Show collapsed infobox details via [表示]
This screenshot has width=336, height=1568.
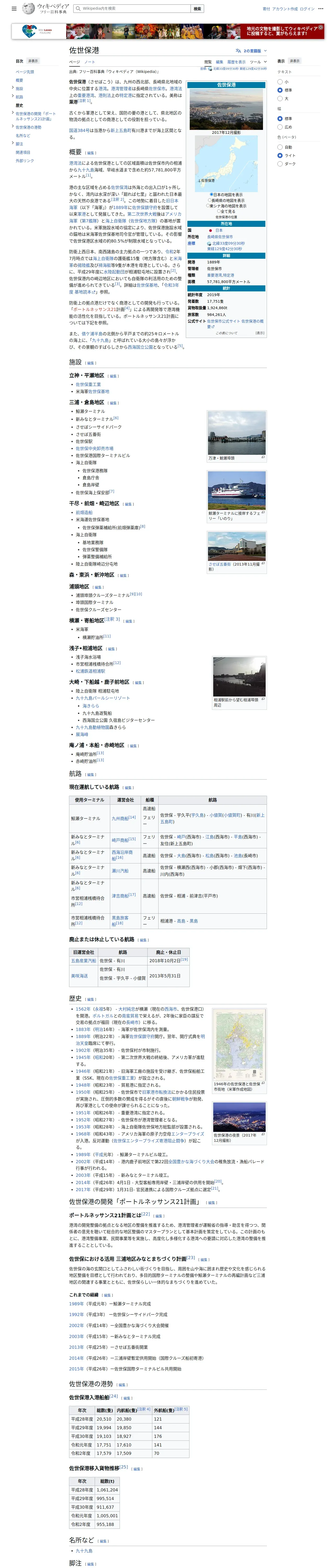[x=260, y=333]
